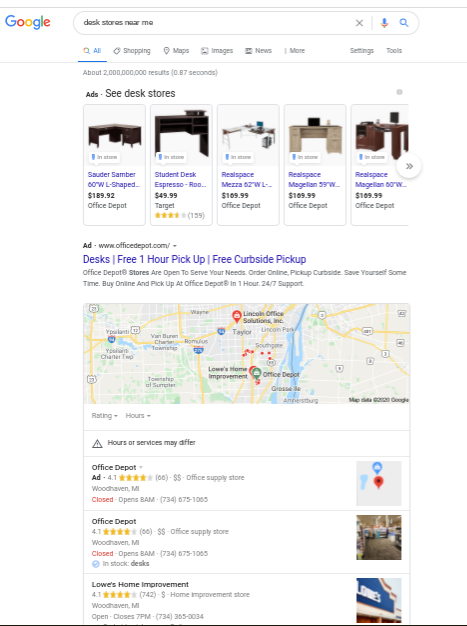The image size is (467, 626).
Task: Open the Desks Free 1 Hour Pick Up link
Action: click(194, 259)
